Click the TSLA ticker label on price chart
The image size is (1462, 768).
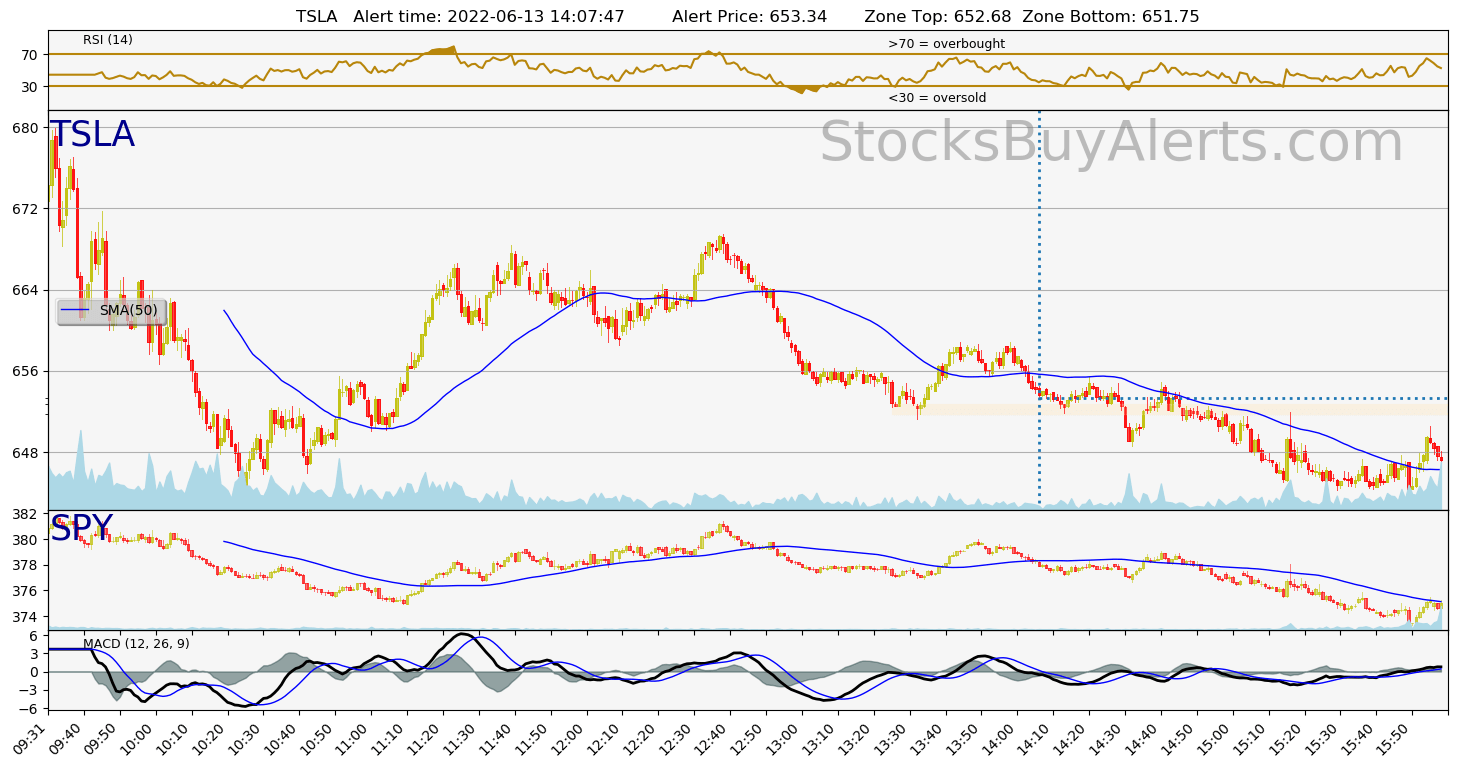(x=92, y=135)
